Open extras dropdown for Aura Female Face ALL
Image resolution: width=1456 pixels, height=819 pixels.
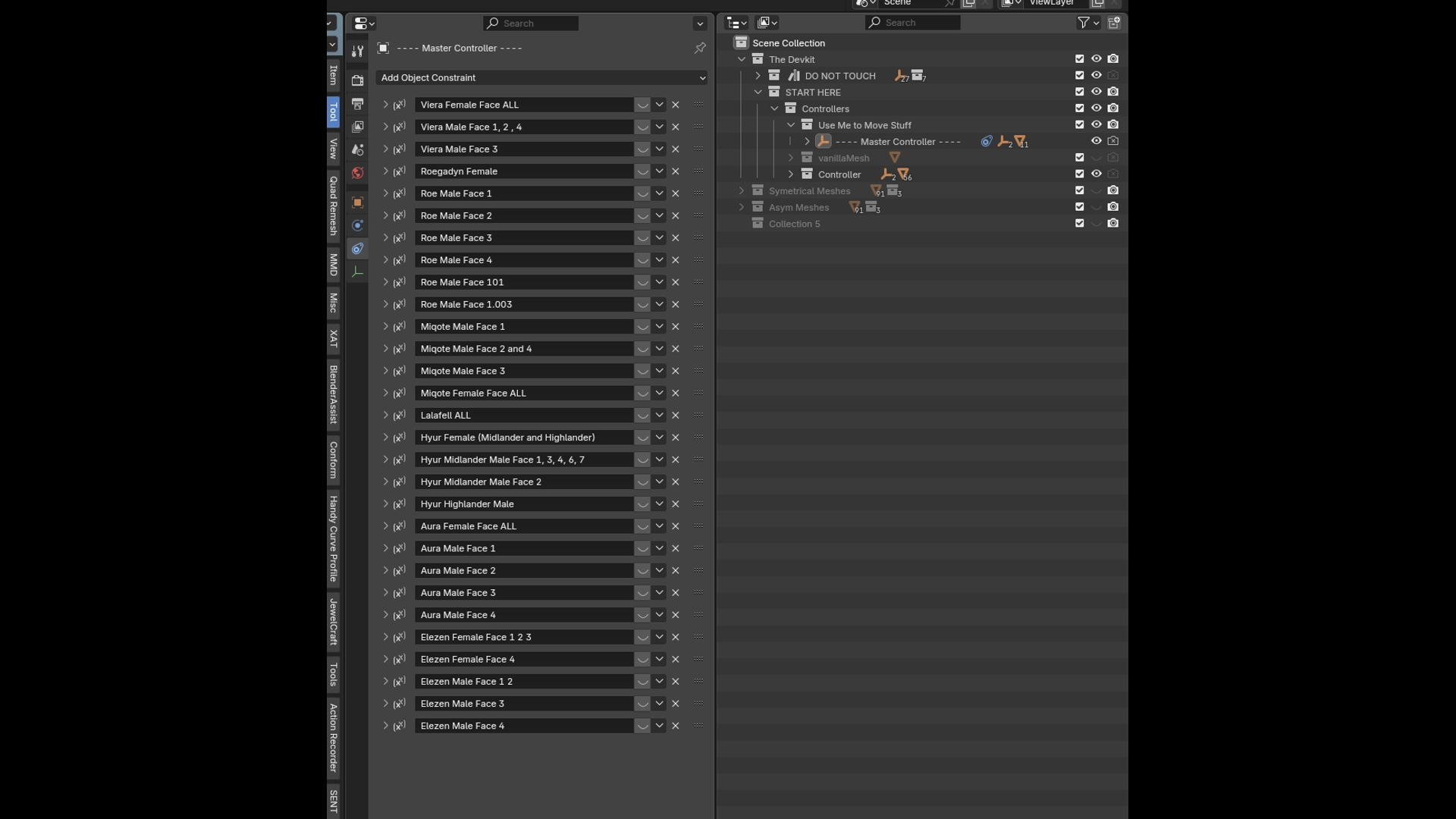(659, 526)
